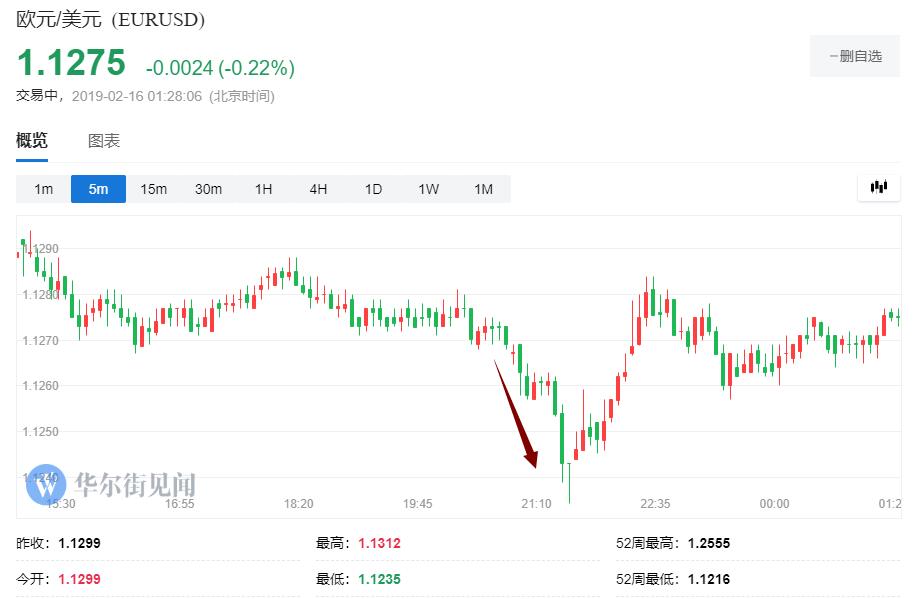921x599 pixels.
Task: Select the 1D timeframe
Action: (x=373, y=189)
